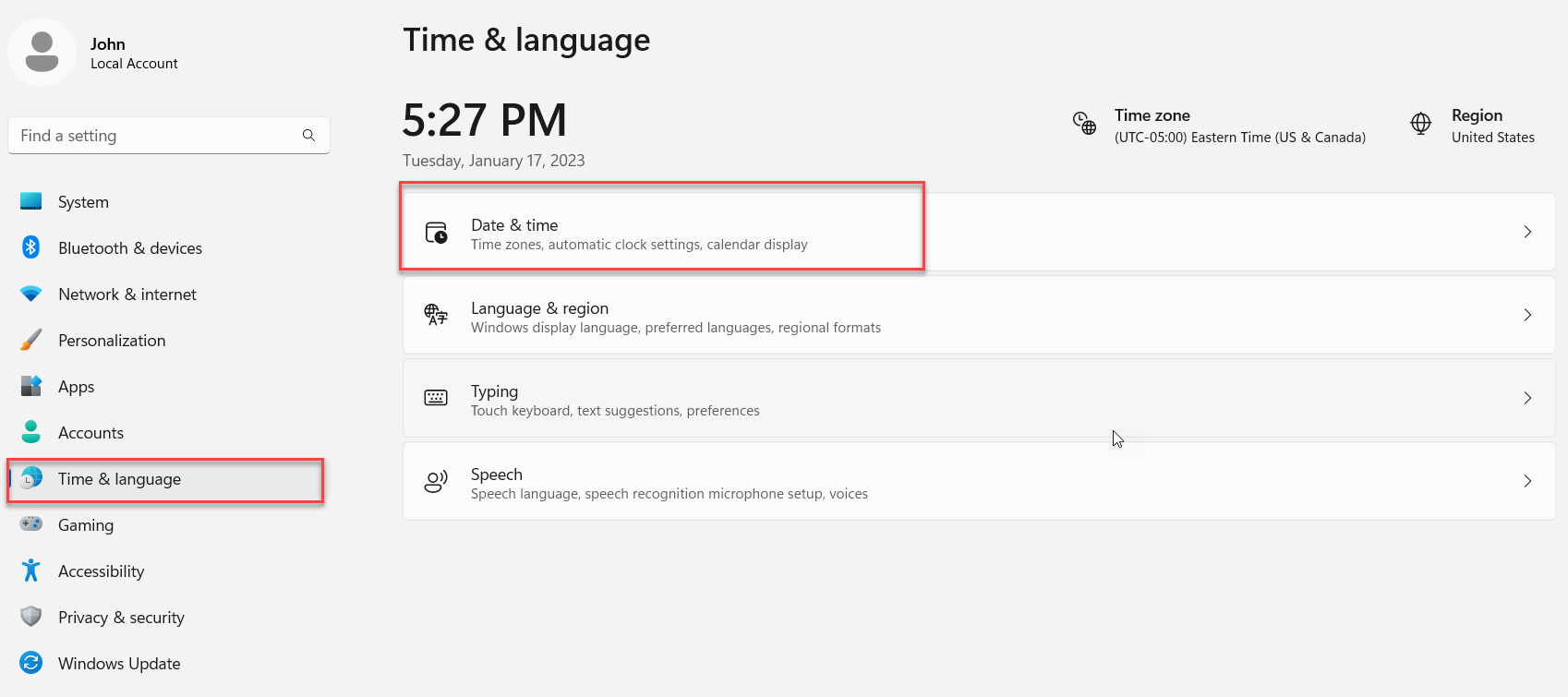This screenshot has height=697, width=1568.
Task: Click the Gaming controller icon
Action: click(31, 524)
